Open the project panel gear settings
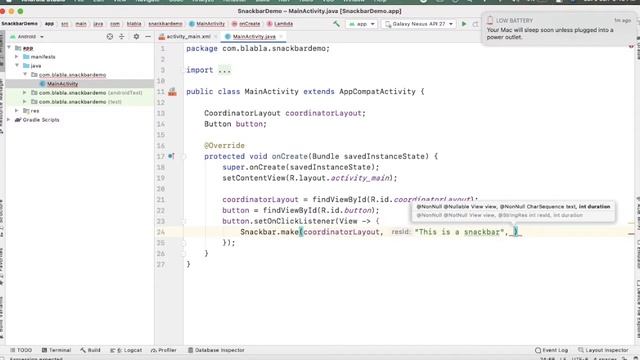The width and height of the screenshot is (640, 360). tap(136, 37)
